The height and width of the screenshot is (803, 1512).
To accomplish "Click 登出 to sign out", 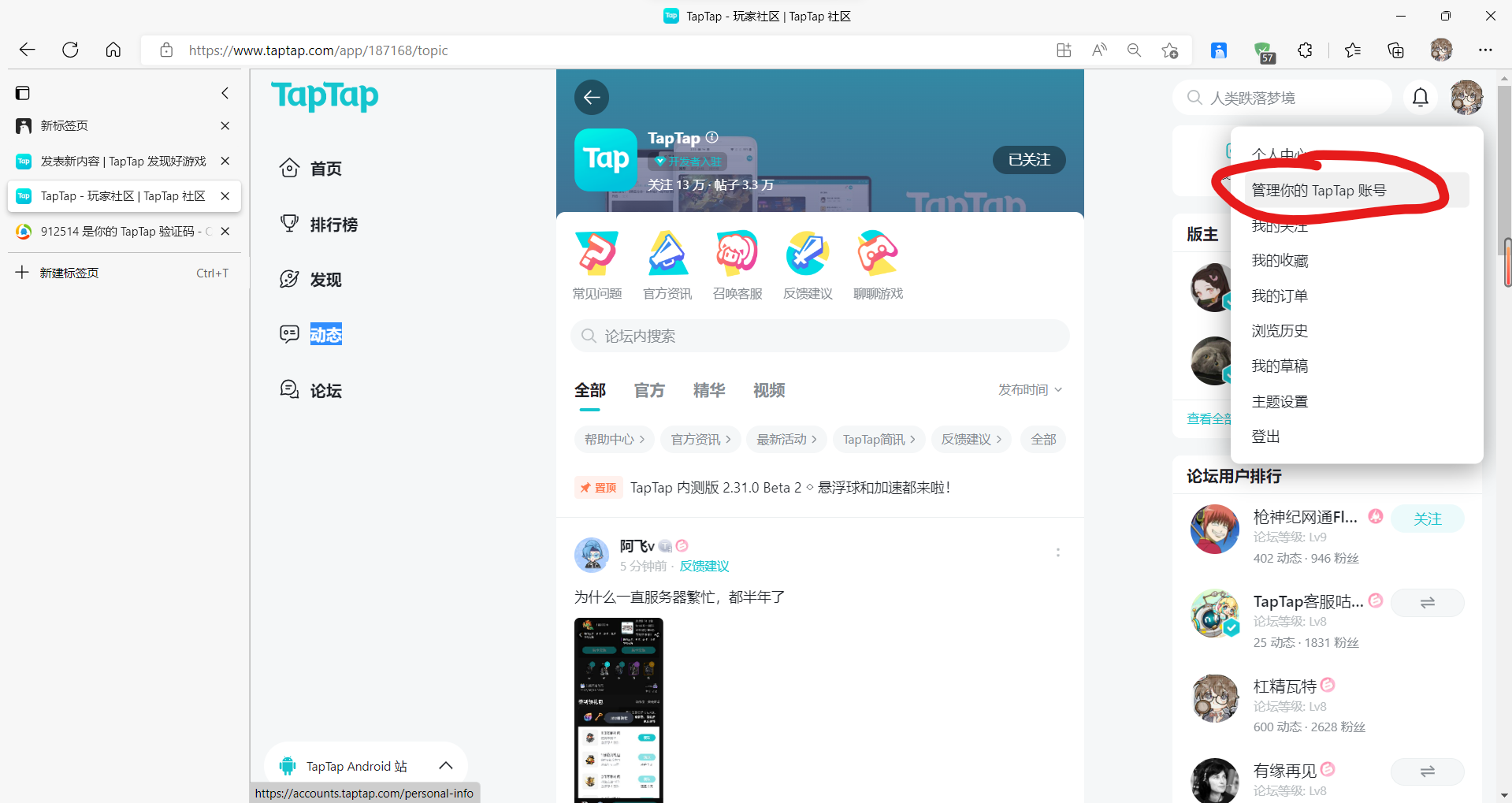I will (1266, 437).
